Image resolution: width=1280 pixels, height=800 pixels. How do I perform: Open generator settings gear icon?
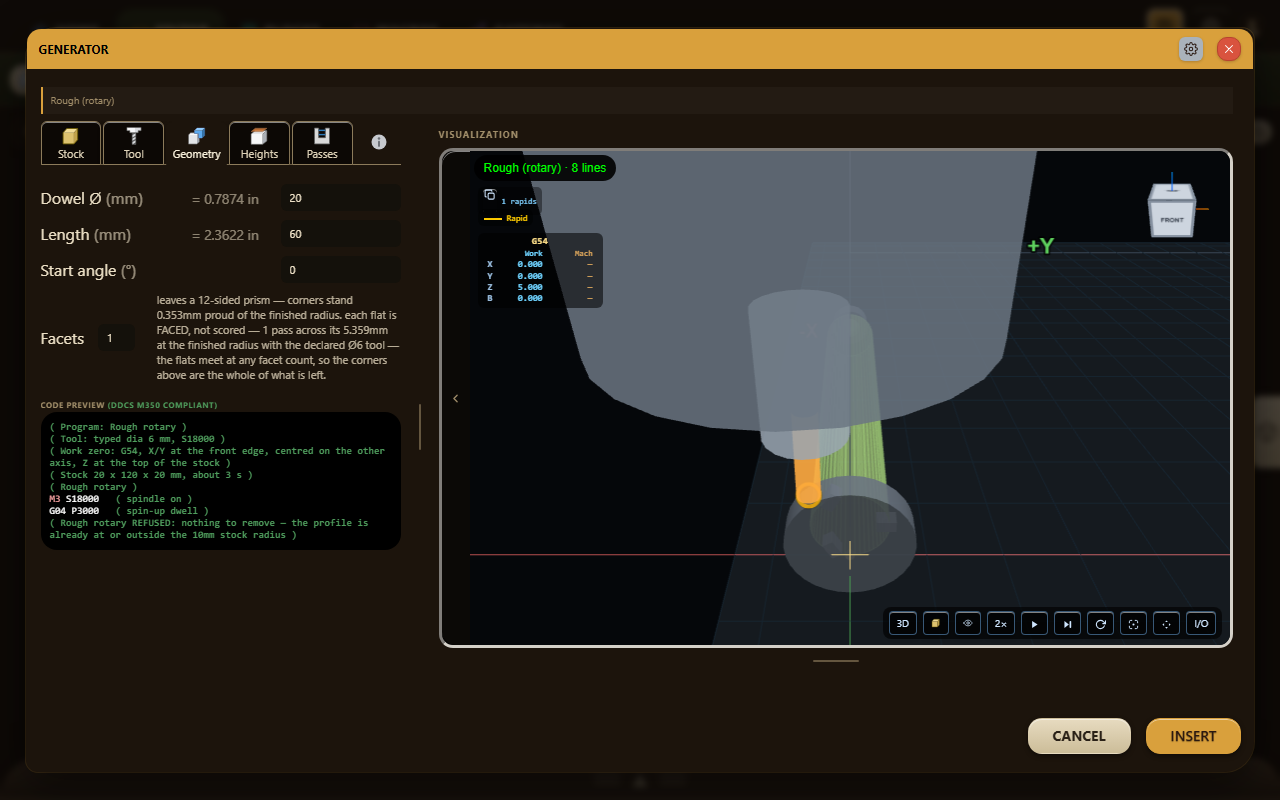tap(1191, 49)
